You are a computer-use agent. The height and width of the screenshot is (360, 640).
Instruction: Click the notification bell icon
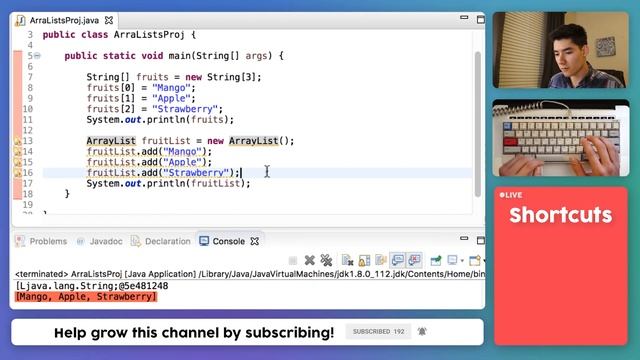[x=422, y=331]
